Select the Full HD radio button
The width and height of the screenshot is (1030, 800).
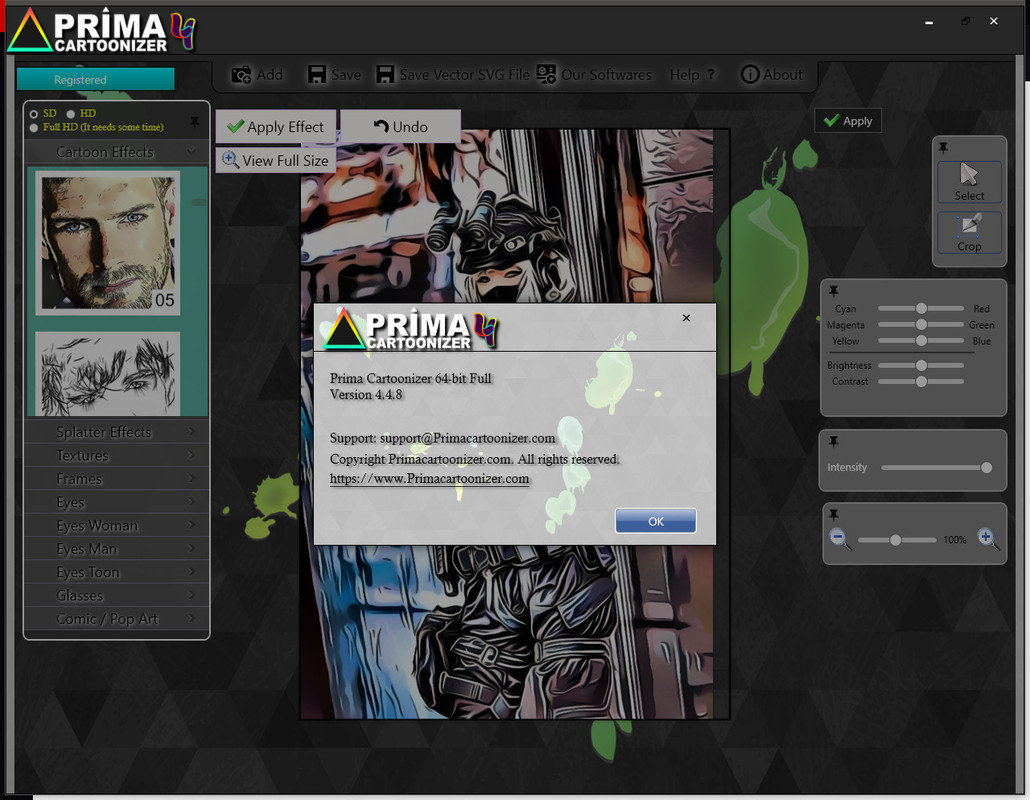[x=34, y=128]
